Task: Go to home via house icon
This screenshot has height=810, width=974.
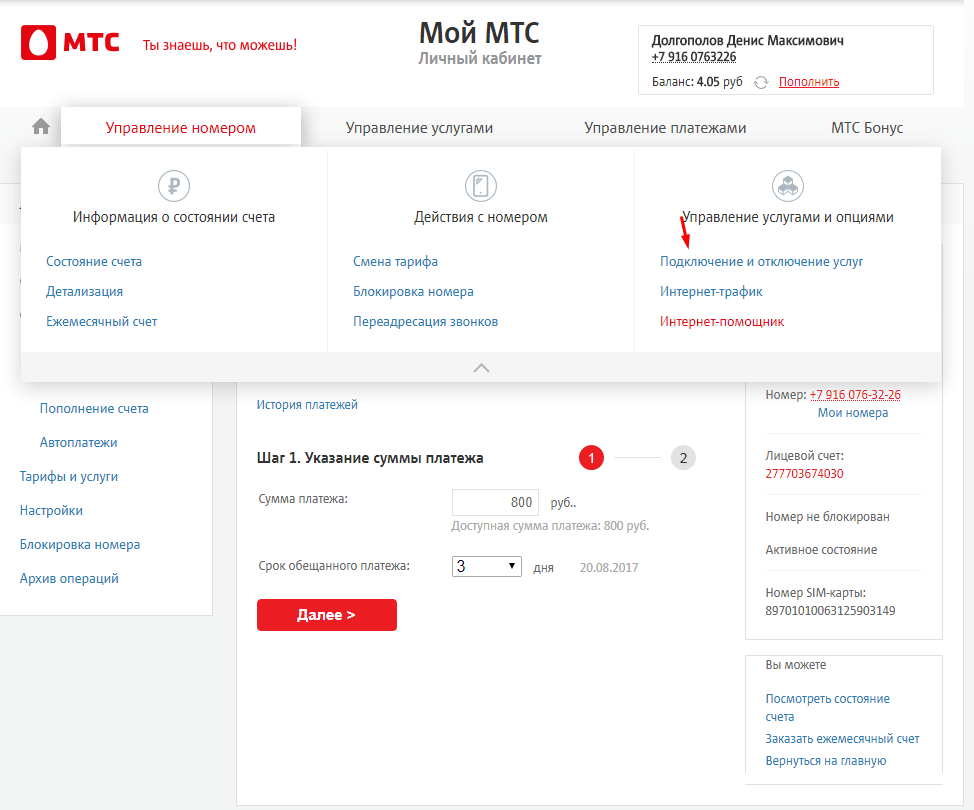Action: pyautogui.click(x=41, y=127)
